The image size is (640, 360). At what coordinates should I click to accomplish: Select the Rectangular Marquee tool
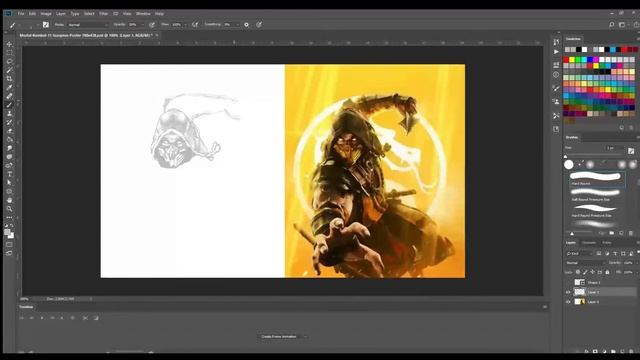(x=9, y=53)
